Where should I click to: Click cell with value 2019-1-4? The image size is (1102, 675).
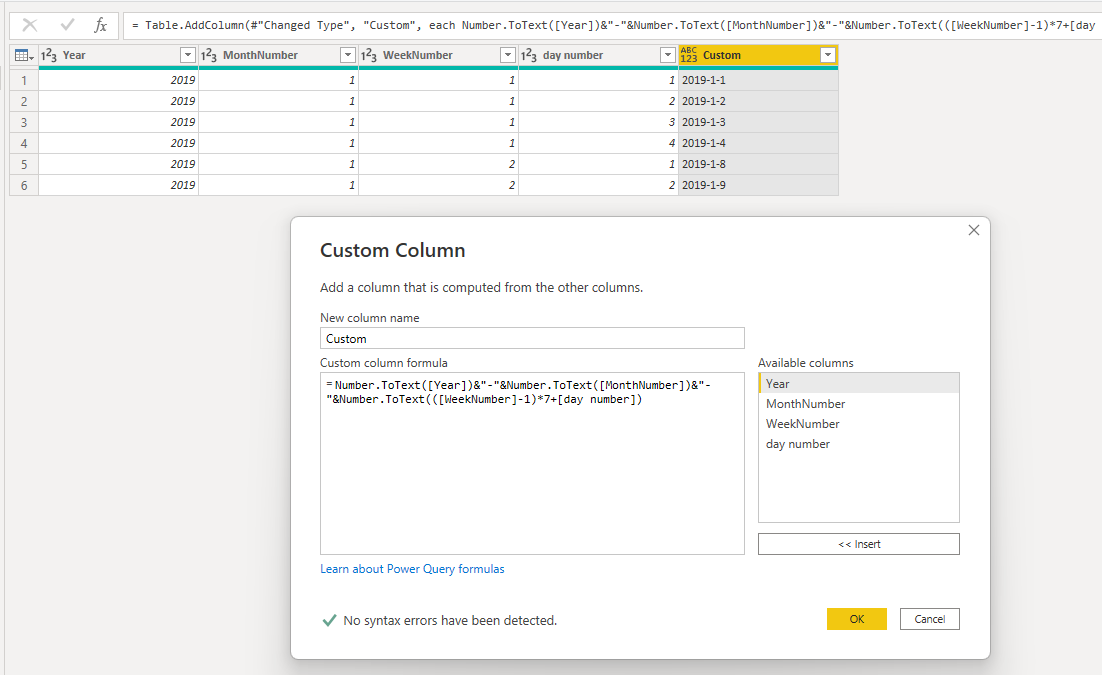(x=758, y=143)
